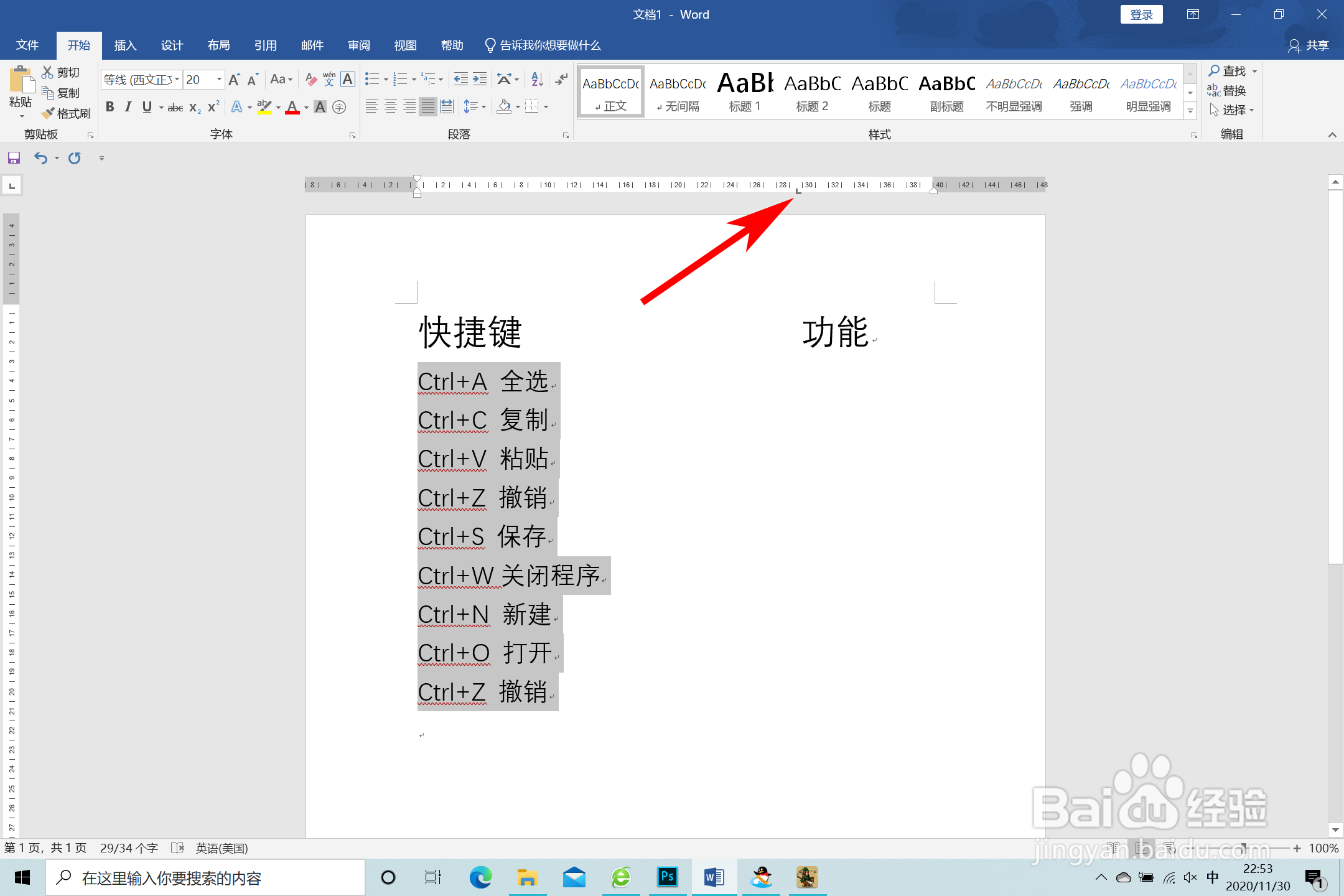Click the Sort icon in the paragraph group
This screenshot has width=1344, height=896.
tap(536, 79)
